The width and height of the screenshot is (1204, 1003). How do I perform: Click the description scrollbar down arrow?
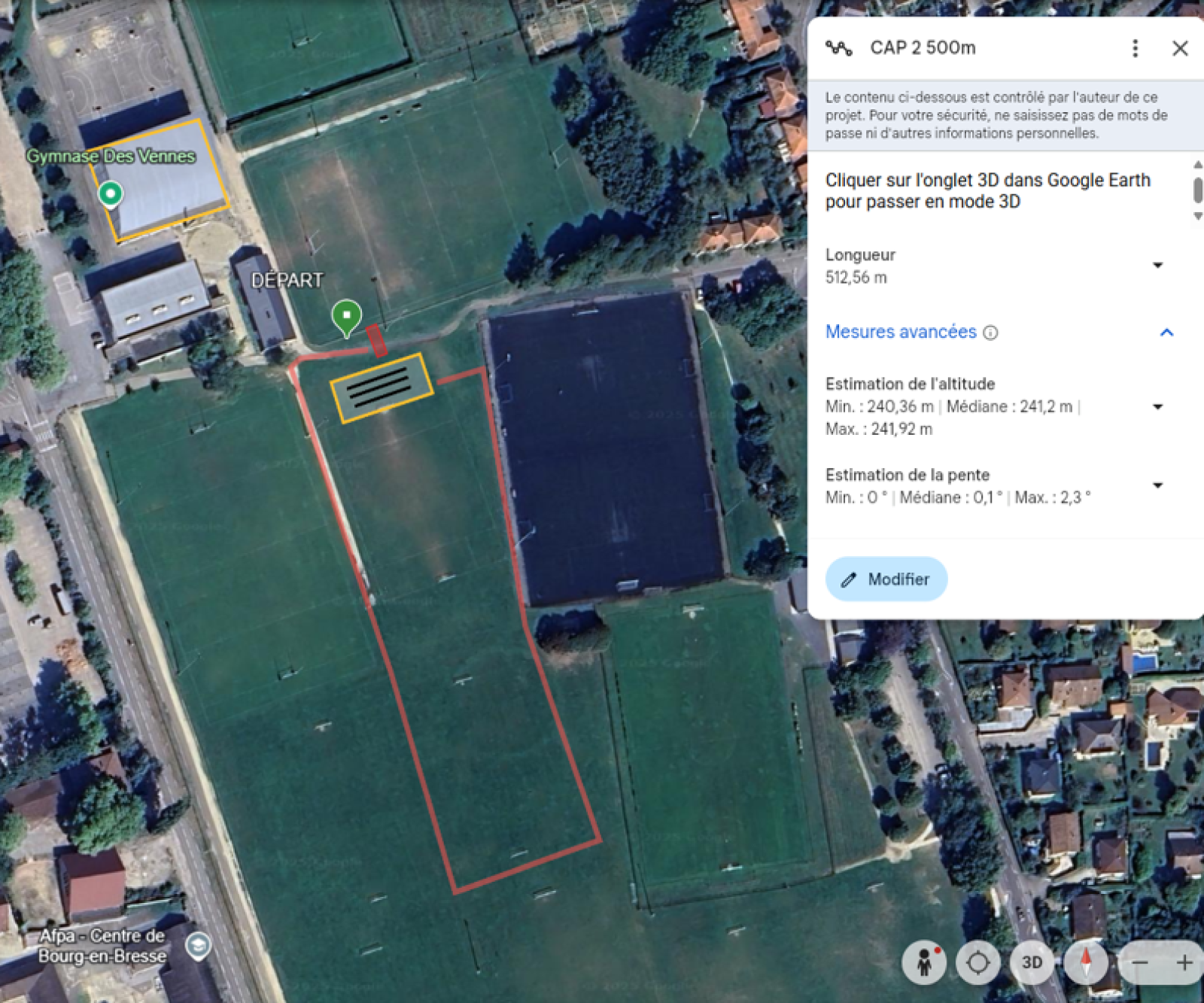pyautogui.click(x=1197, y=216)
